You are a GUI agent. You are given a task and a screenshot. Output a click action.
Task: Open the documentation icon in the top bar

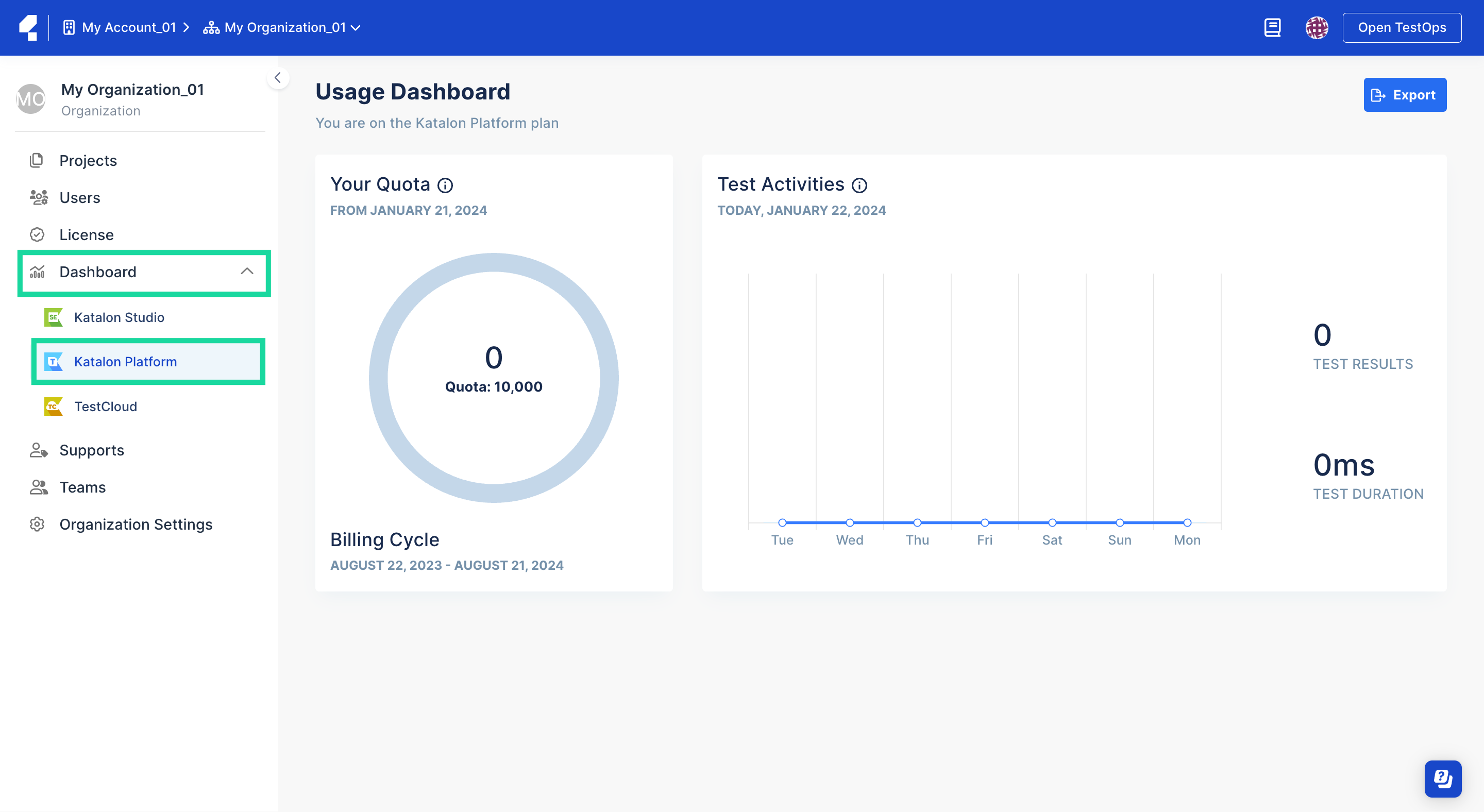coord(1273,27)
